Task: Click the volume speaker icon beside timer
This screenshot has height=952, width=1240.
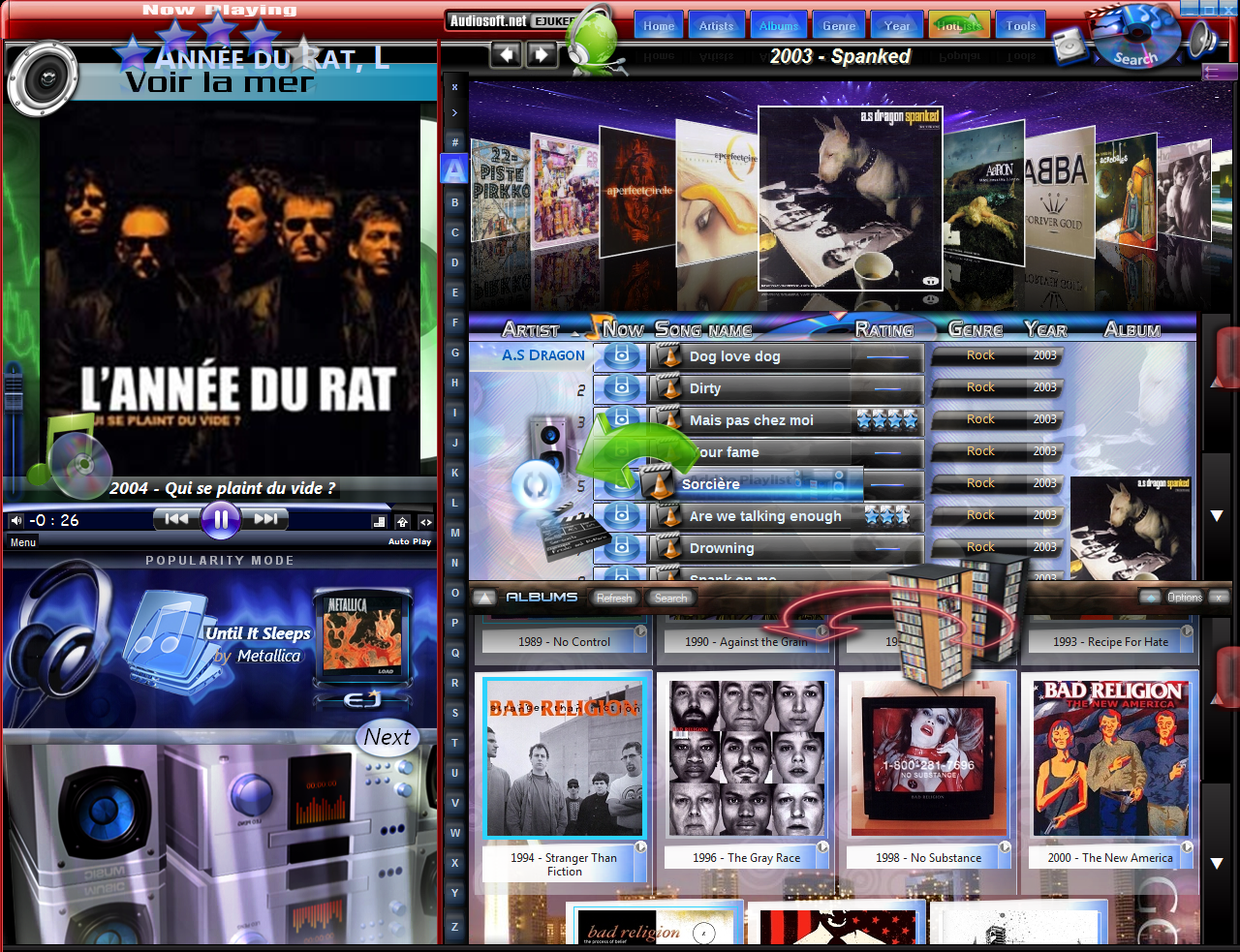Action: [x=15, y=521]
